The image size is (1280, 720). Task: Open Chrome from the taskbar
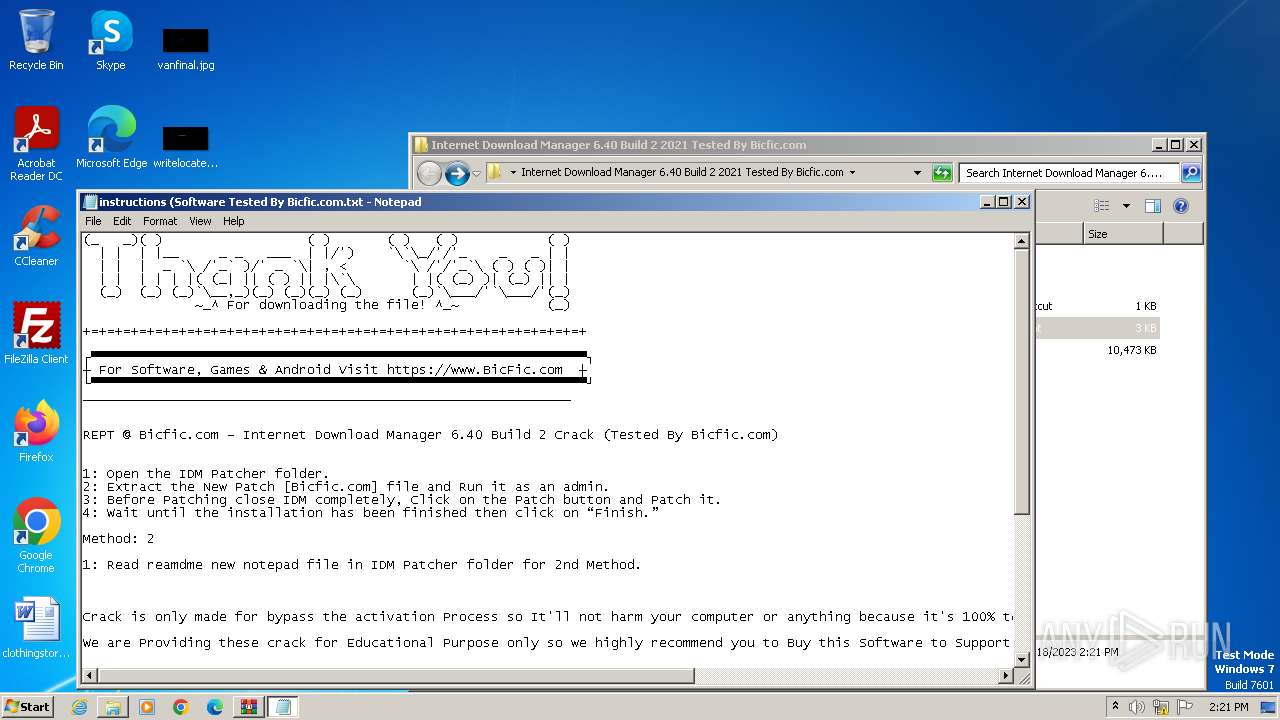[181, 707]
